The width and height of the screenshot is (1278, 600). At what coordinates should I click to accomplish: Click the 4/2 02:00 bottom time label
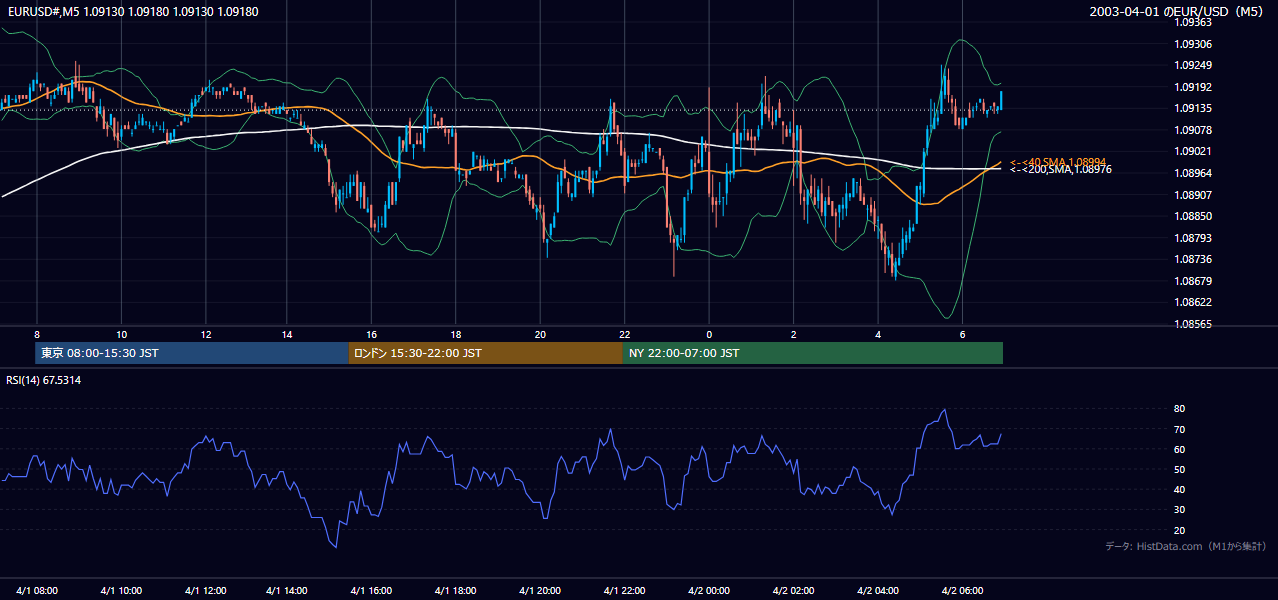click(793, 590)
